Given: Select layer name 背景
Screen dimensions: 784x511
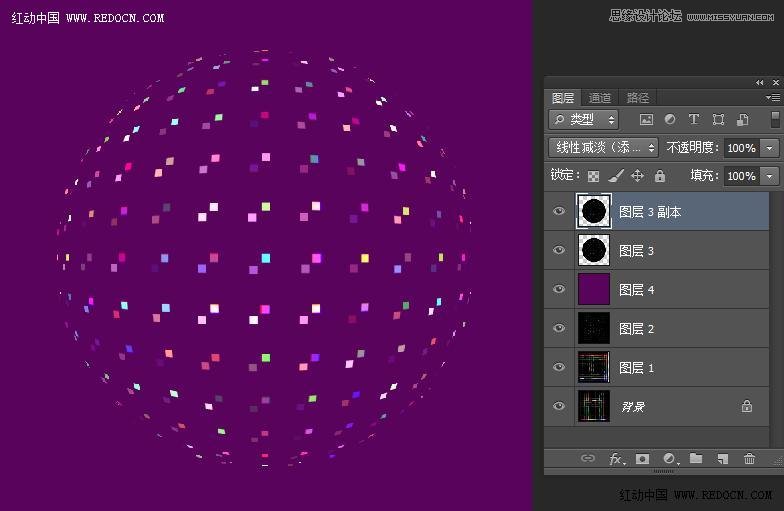Looking at the screenshot, I should click(633, 407).
